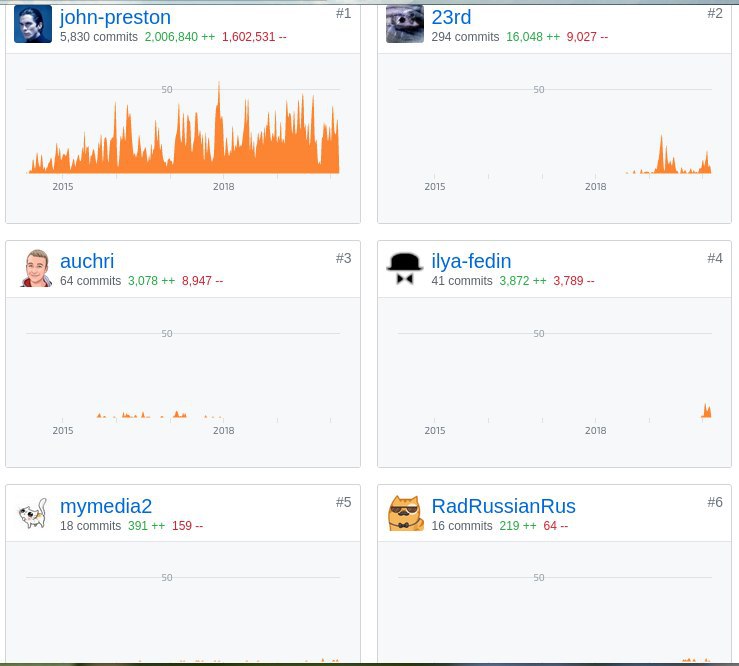Open RadRussianRus's orange cat avatar
Viewport: 739px width, 666px height.
[x=405, y=513]
